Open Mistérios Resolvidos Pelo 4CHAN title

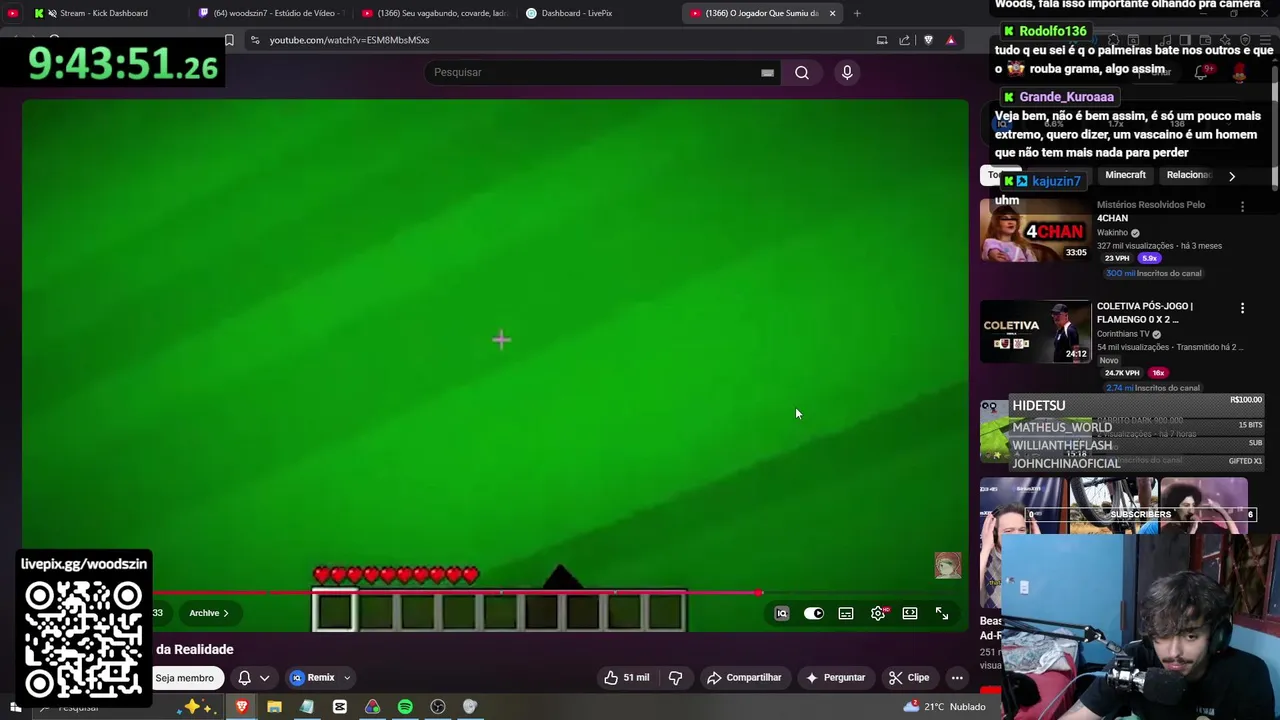pos(1151,211)
